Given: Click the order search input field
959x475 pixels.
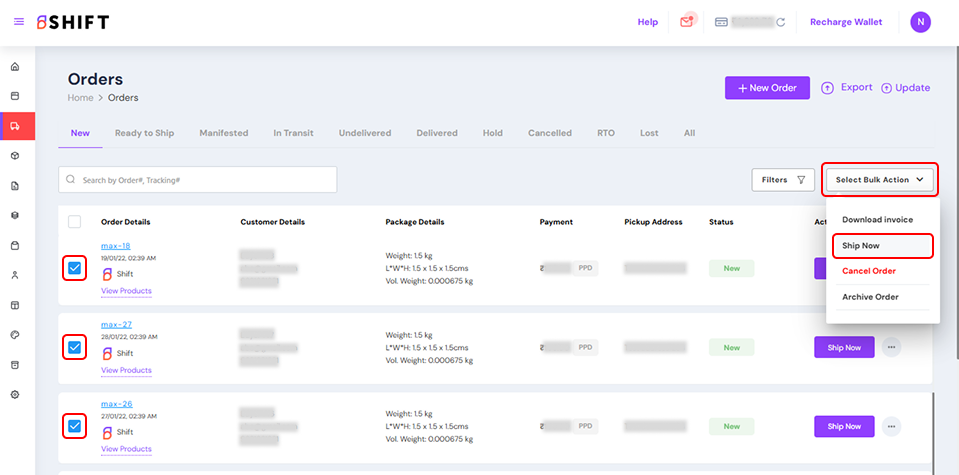Looking at the screenshot, I should (198, 180).
